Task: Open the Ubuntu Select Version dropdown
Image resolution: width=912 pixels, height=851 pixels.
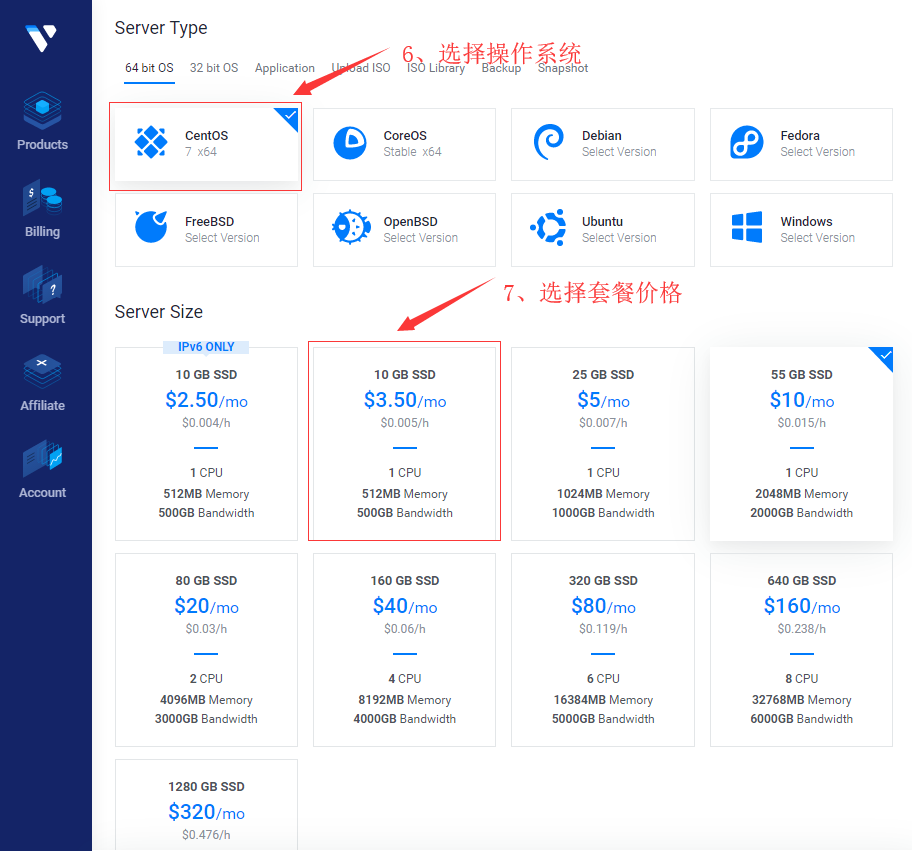Action: (618, 238)
